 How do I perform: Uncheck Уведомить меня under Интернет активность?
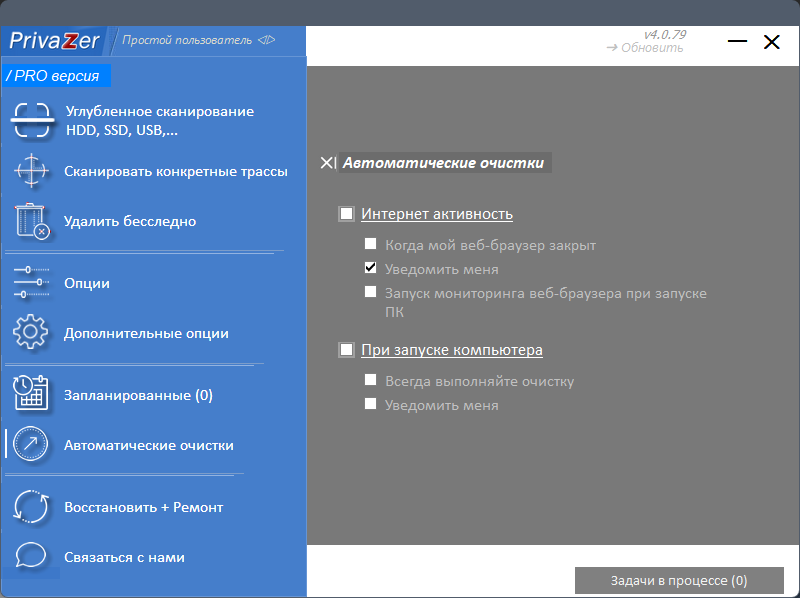(370, 267)
